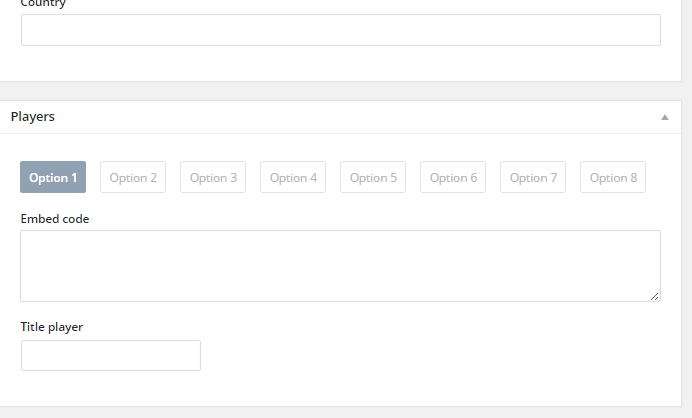Collapse the Players panel using the arrow
This screenshot has height=418, width=692.
tap(664, 117)
